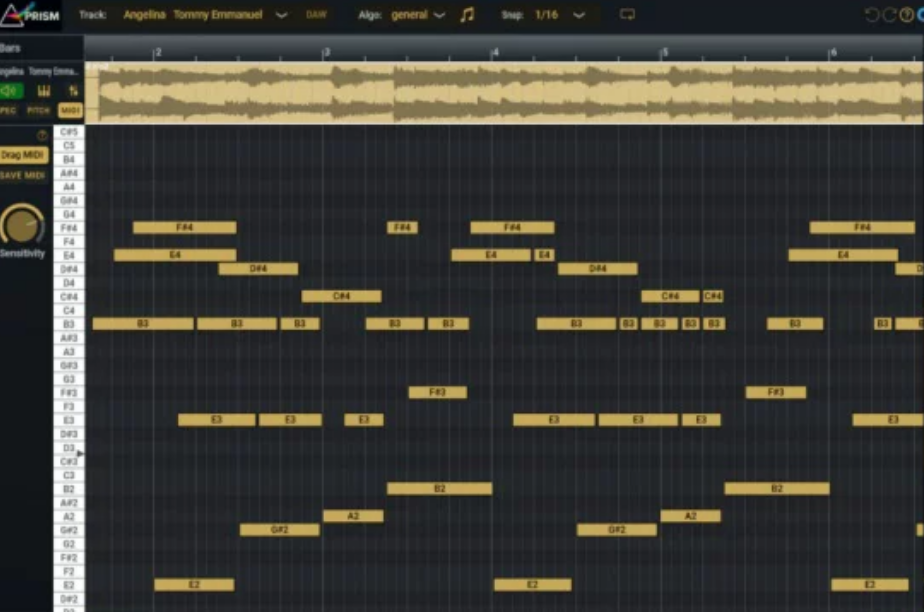Click the C4 piano key
The image size is (924, 612).
click(69, 310)
